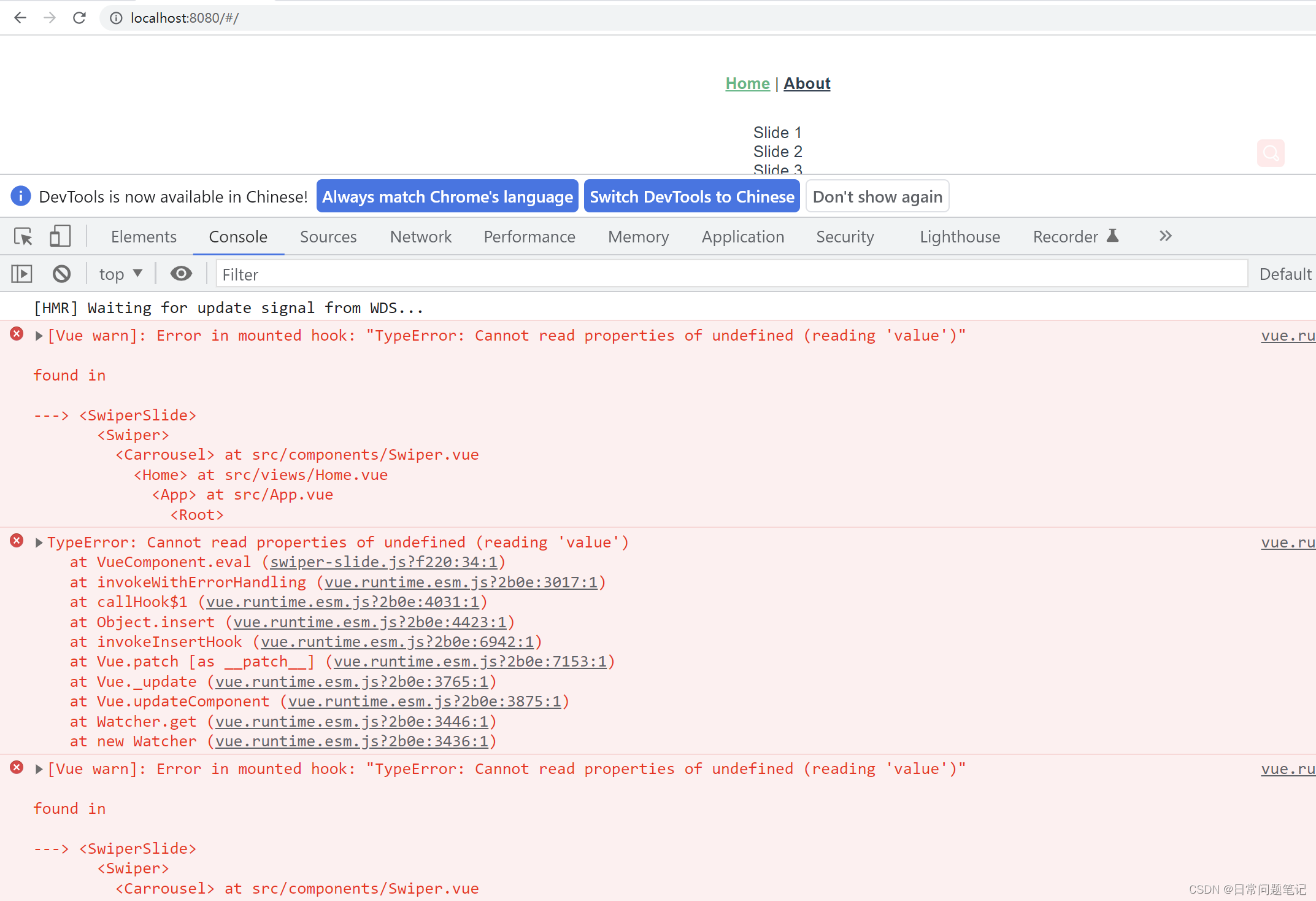Screen dimensions: 1316x901
Task: Clear the console with the ban icon
Action: 61,274
